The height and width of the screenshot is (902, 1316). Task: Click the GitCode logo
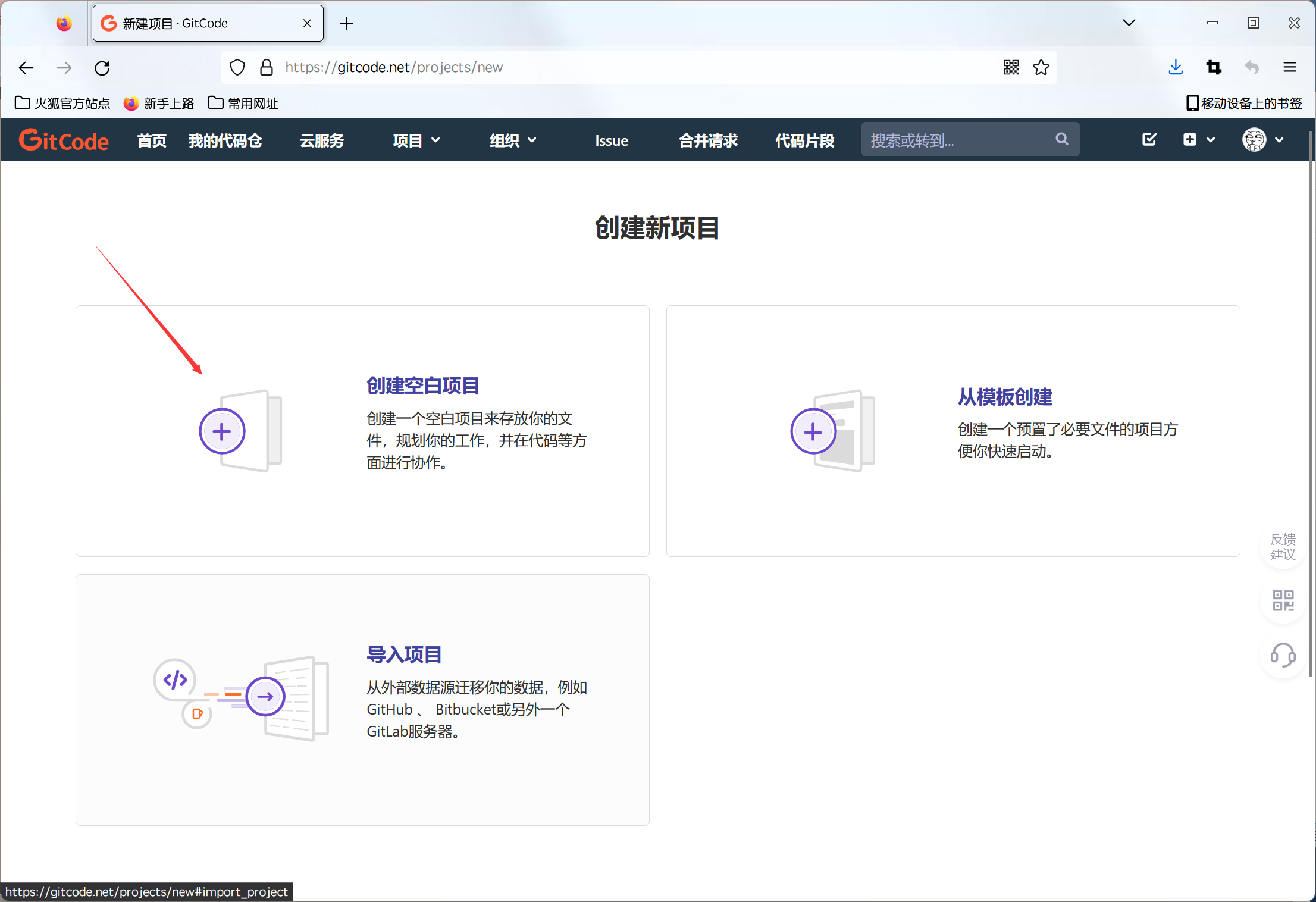click(x=64, y=139)
